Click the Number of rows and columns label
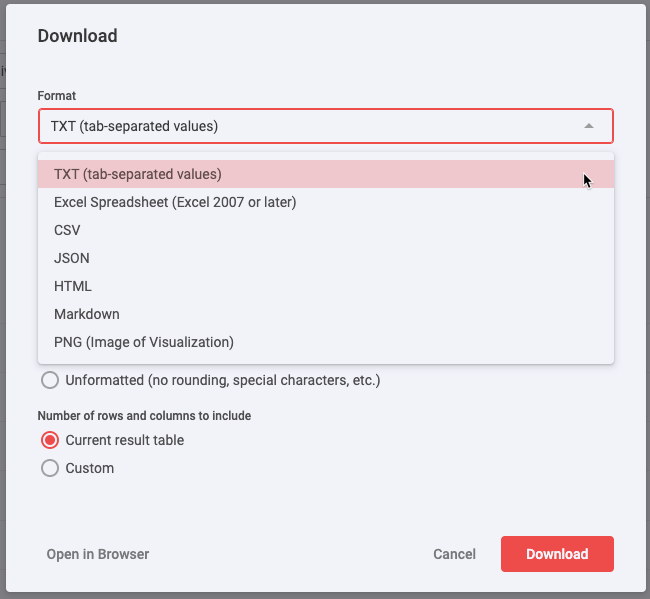 (x=144, y=416)
